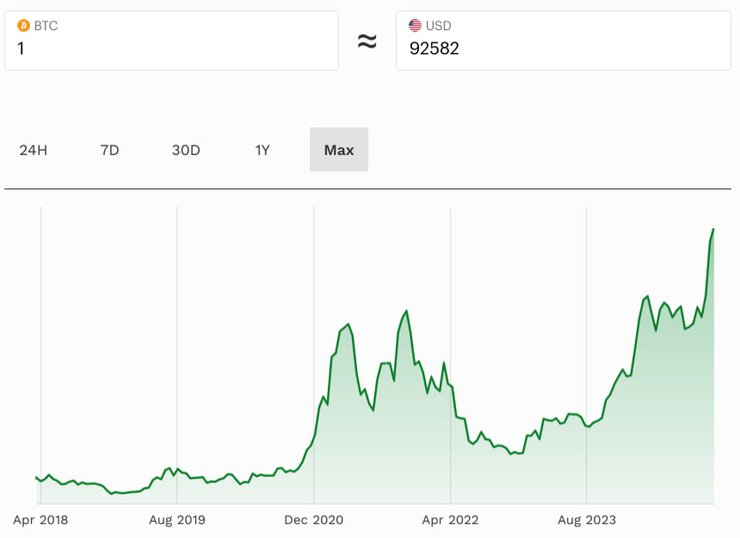Viewport: 740px width, 538px height.
Task: Click the BTC currency label text
Action: pyautogui.click(x=46, y=26)
